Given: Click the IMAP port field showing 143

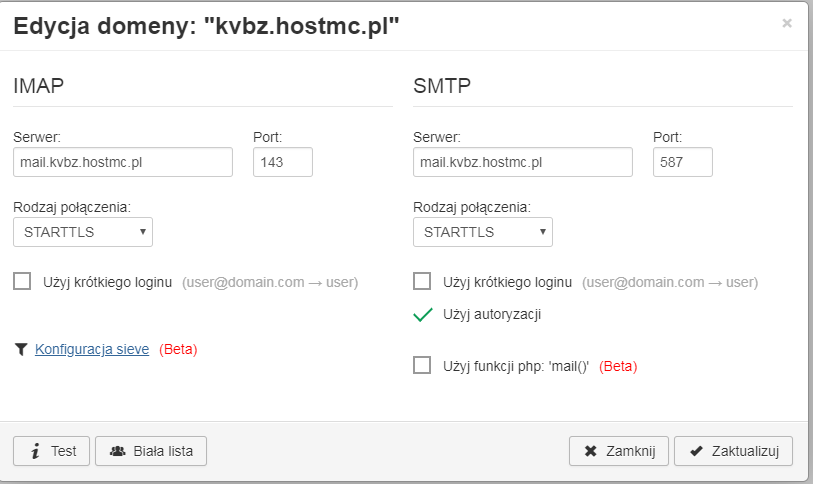Looking at the screenshot, I should tap(283, 162).
